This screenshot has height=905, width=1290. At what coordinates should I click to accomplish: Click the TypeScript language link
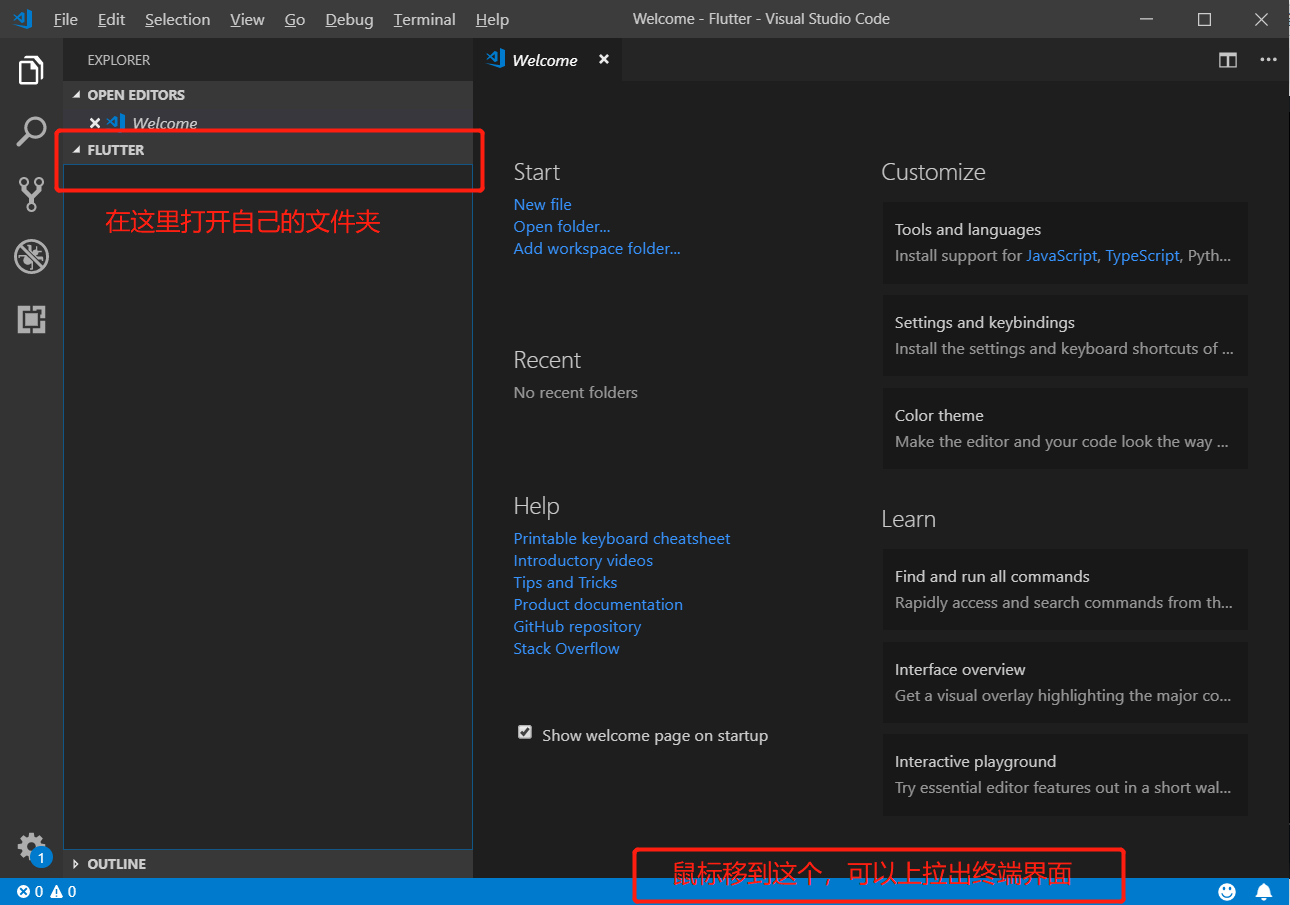[1143, 255]
